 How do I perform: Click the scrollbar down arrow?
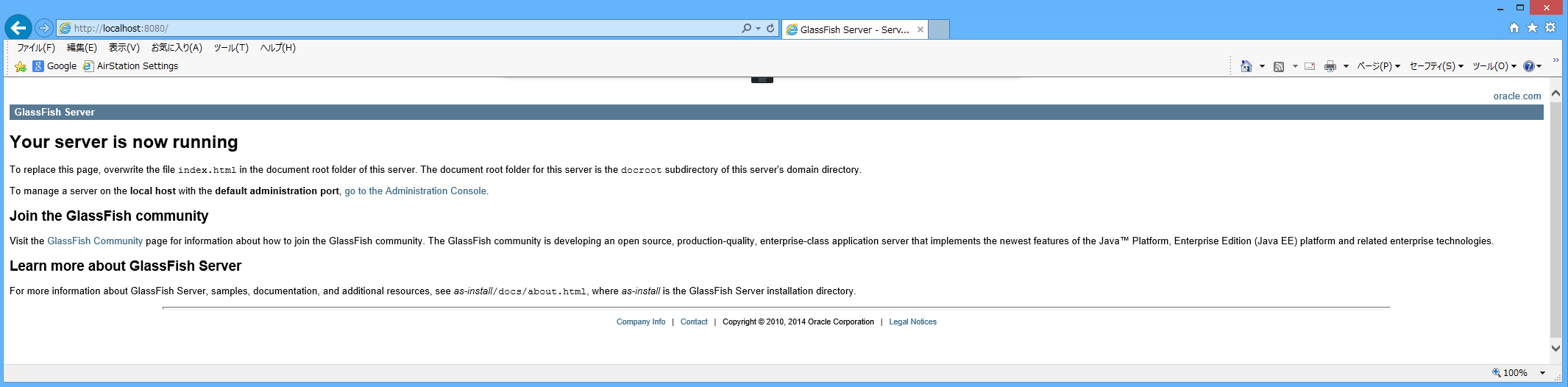tap(1555, 348)
